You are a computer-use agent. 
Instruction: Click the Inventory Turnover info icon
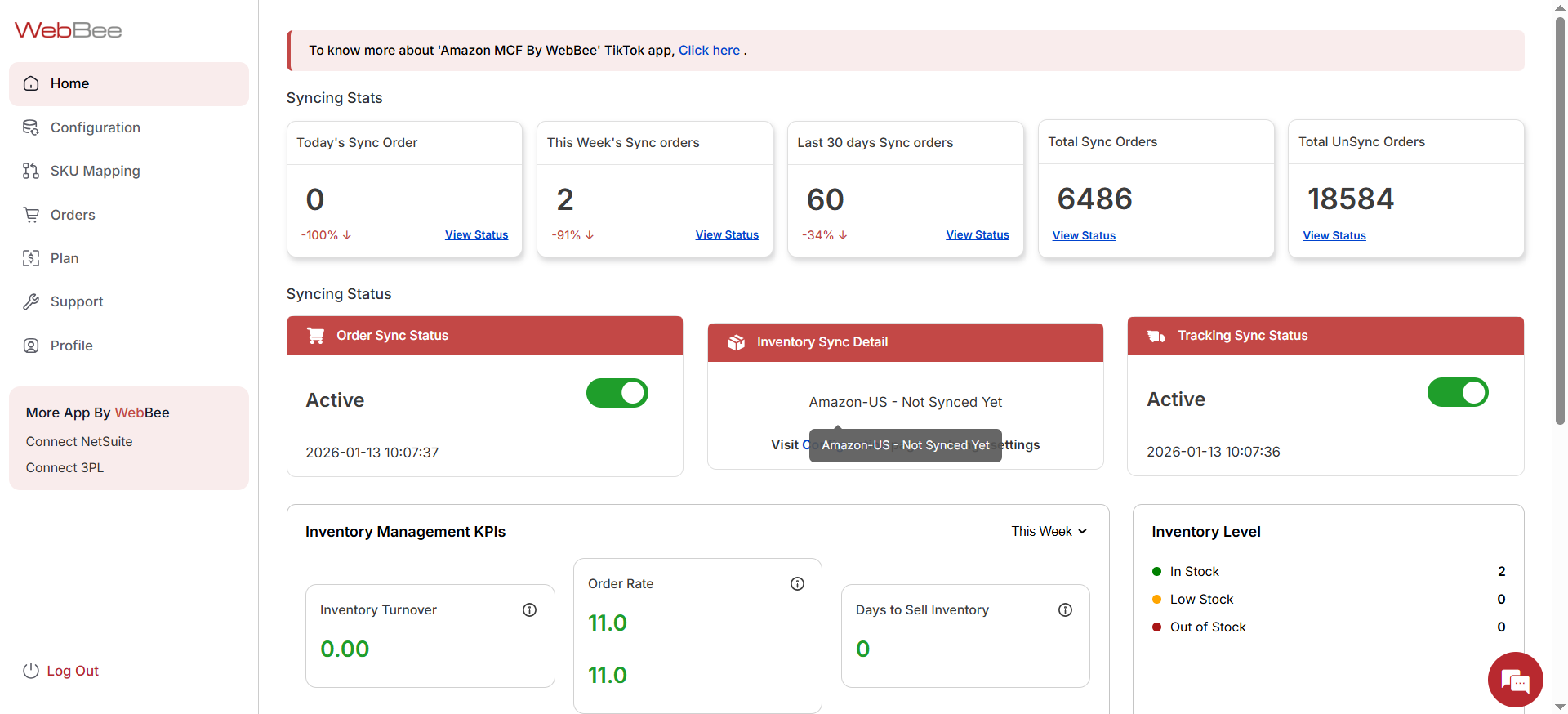(529, 609)
